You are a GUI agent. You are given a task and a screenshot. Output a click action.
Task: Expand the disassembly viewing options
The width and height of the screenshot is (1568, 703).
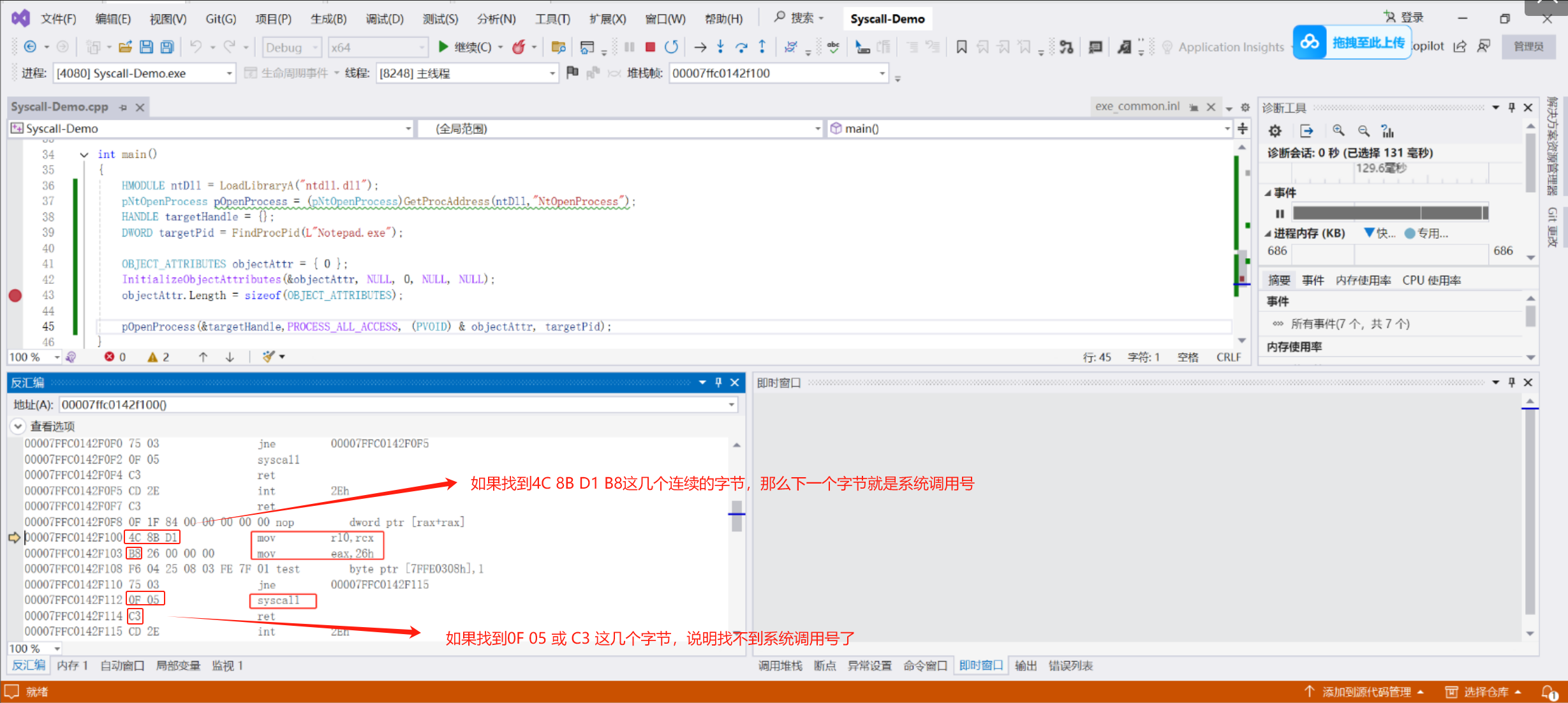tap(18, 426)
